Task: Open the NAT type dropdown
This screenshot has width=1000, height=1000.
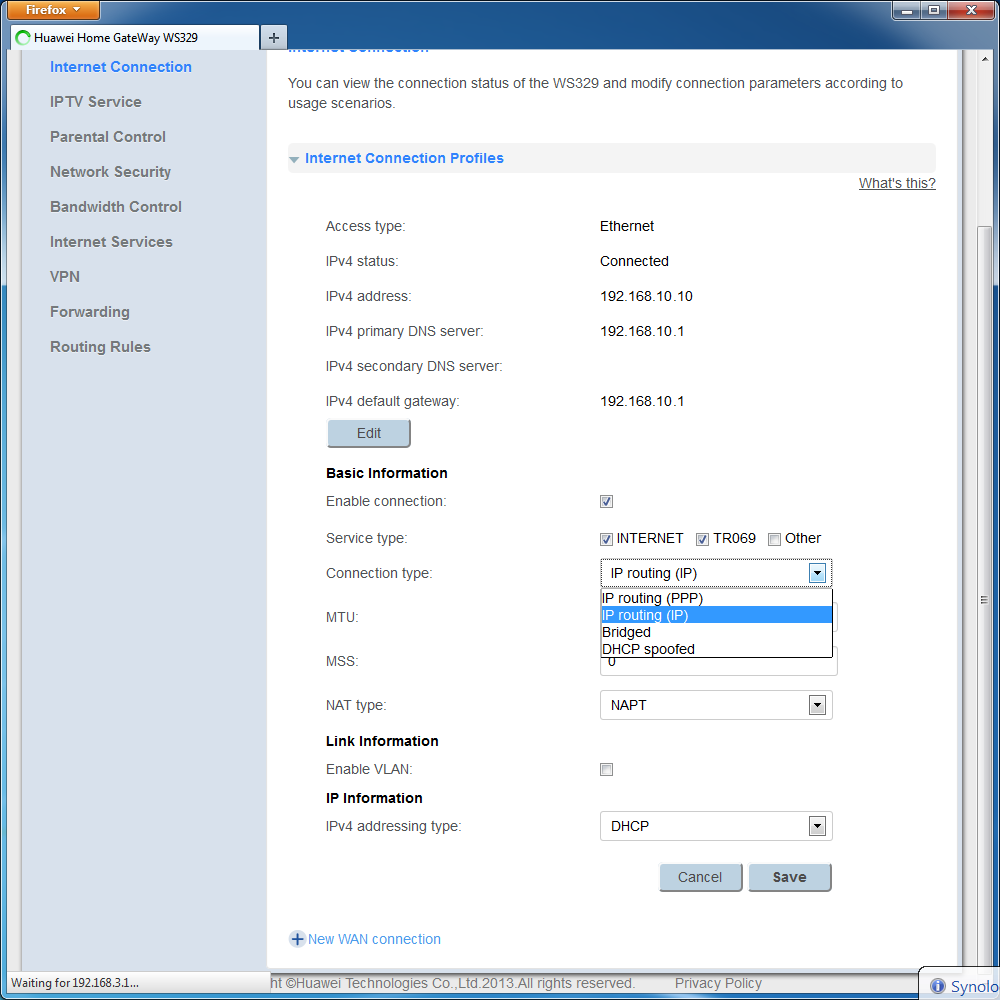Action: [x=716, y=705]
